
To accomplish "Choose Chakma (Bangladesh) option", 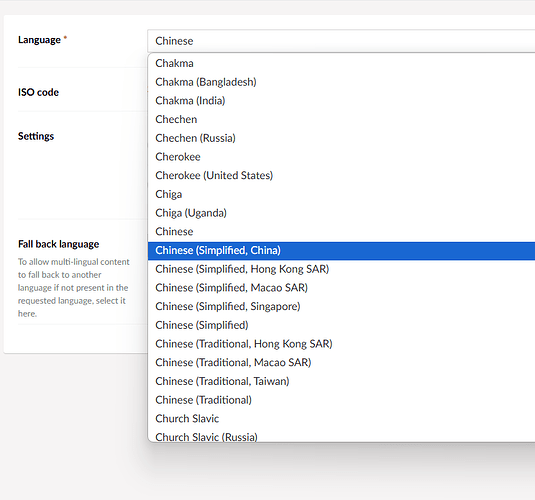I will click(x=341, y=82).
